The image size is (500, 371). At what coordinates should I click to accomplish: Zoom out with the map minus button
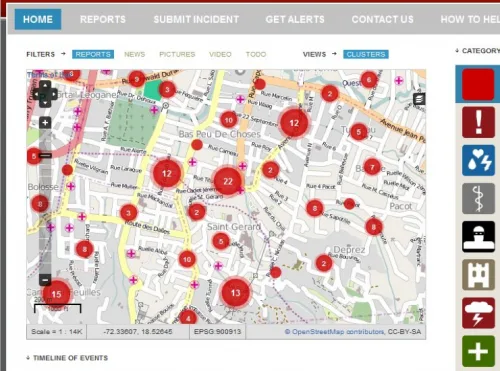(x=45, y=280)
